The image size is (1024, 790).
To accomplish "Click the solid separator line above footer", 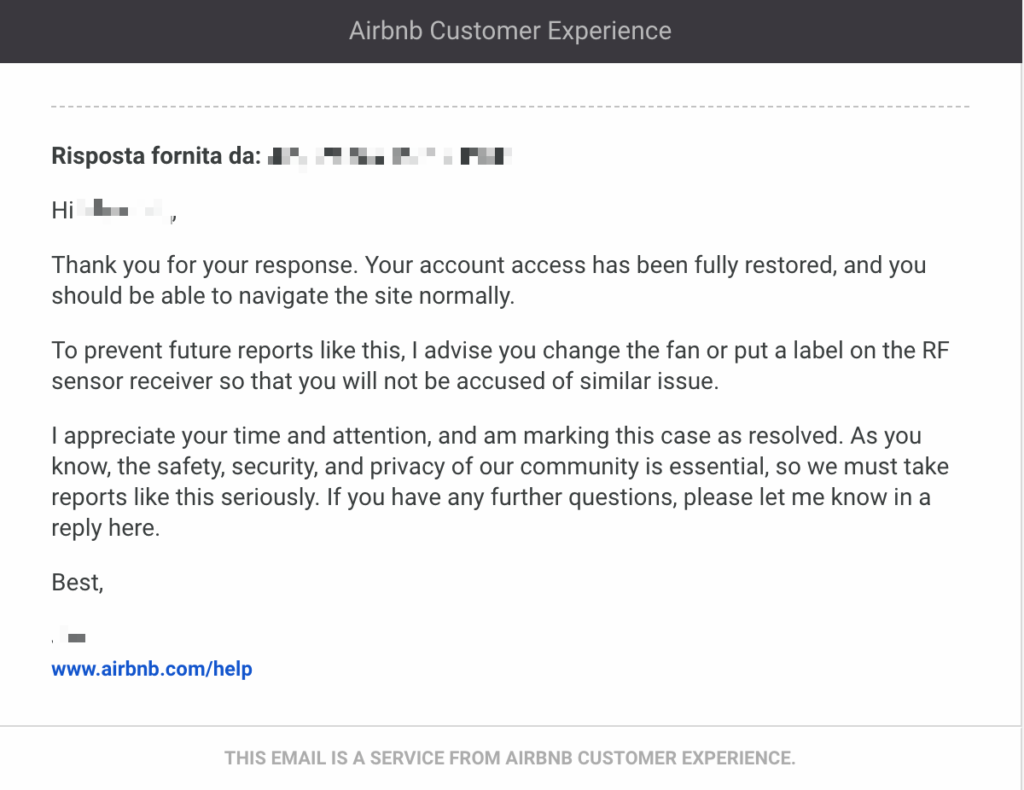I will pos(510,725).
